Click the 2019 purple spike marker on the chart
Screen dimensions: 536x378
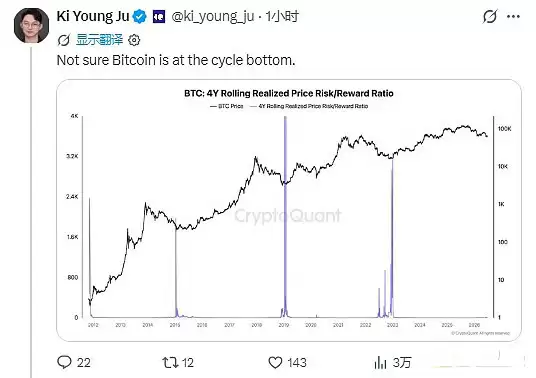[x=285, y=217]
